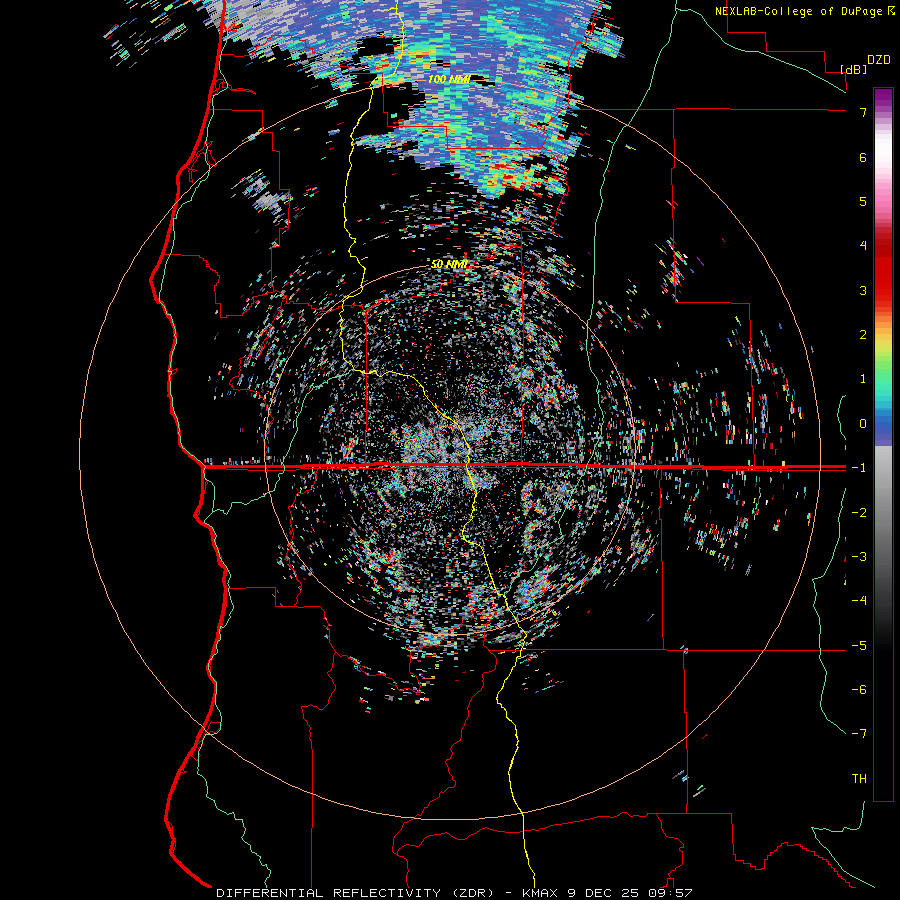Click the 0 value on the scale
Screen dimensions: 900x900
pos(863,424)
